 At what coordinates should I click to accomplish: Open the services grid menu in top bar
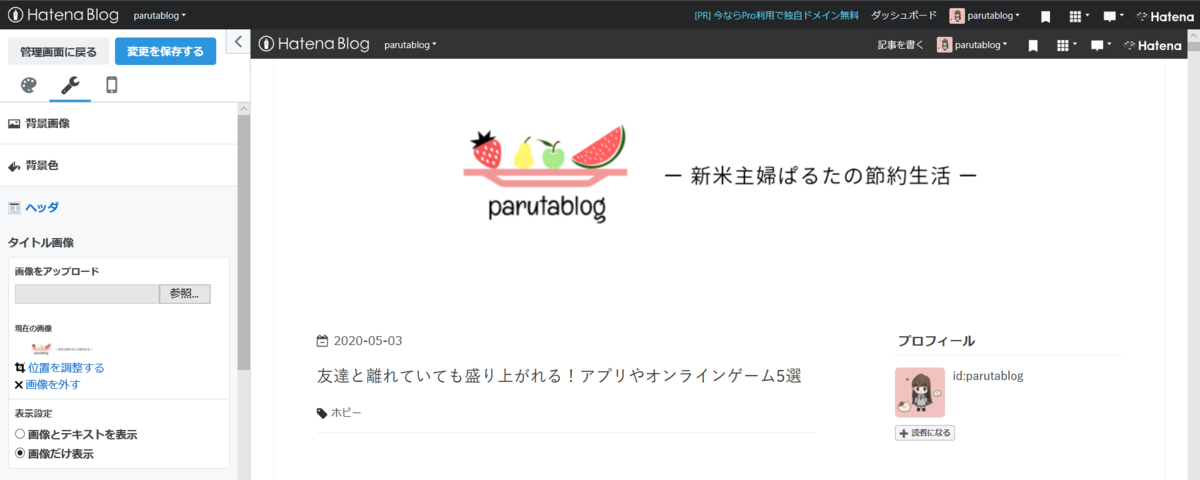pos(1078,16)
